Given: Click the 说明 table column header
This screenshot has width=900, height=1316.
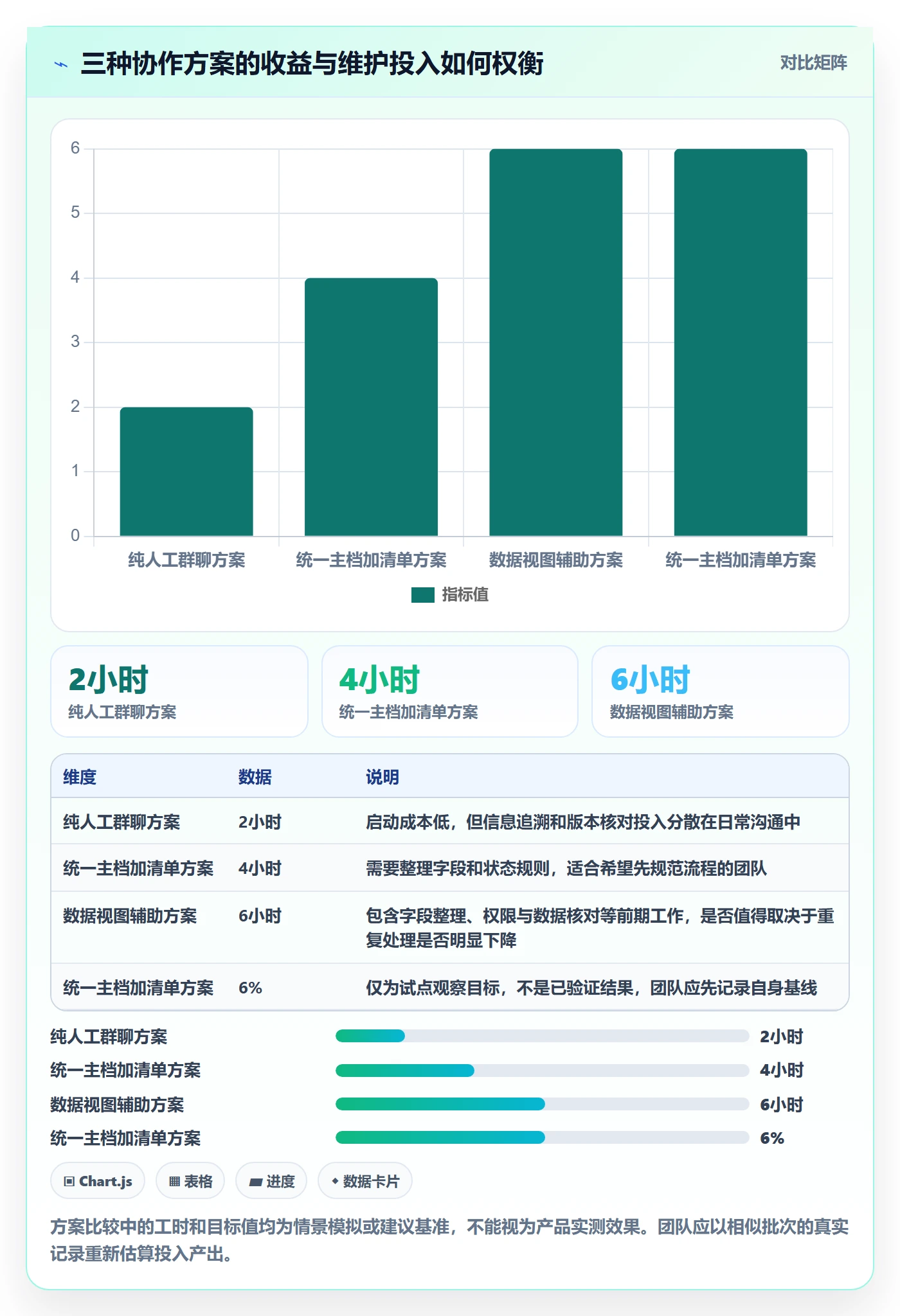Looking at the screenshot, I should 382,777.
